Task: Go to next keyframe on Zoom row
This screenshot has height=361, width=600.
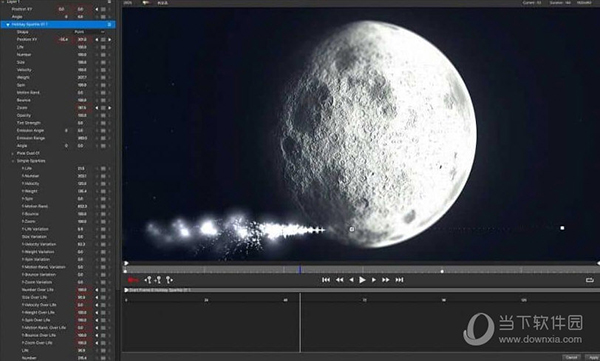Action: (109, 108)
